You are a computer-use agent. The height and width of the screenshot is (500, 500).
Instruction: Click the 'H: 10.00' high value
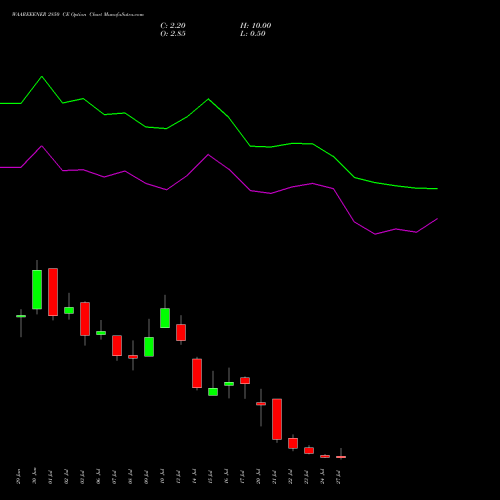pyautogui.click(x=255, y=26)
